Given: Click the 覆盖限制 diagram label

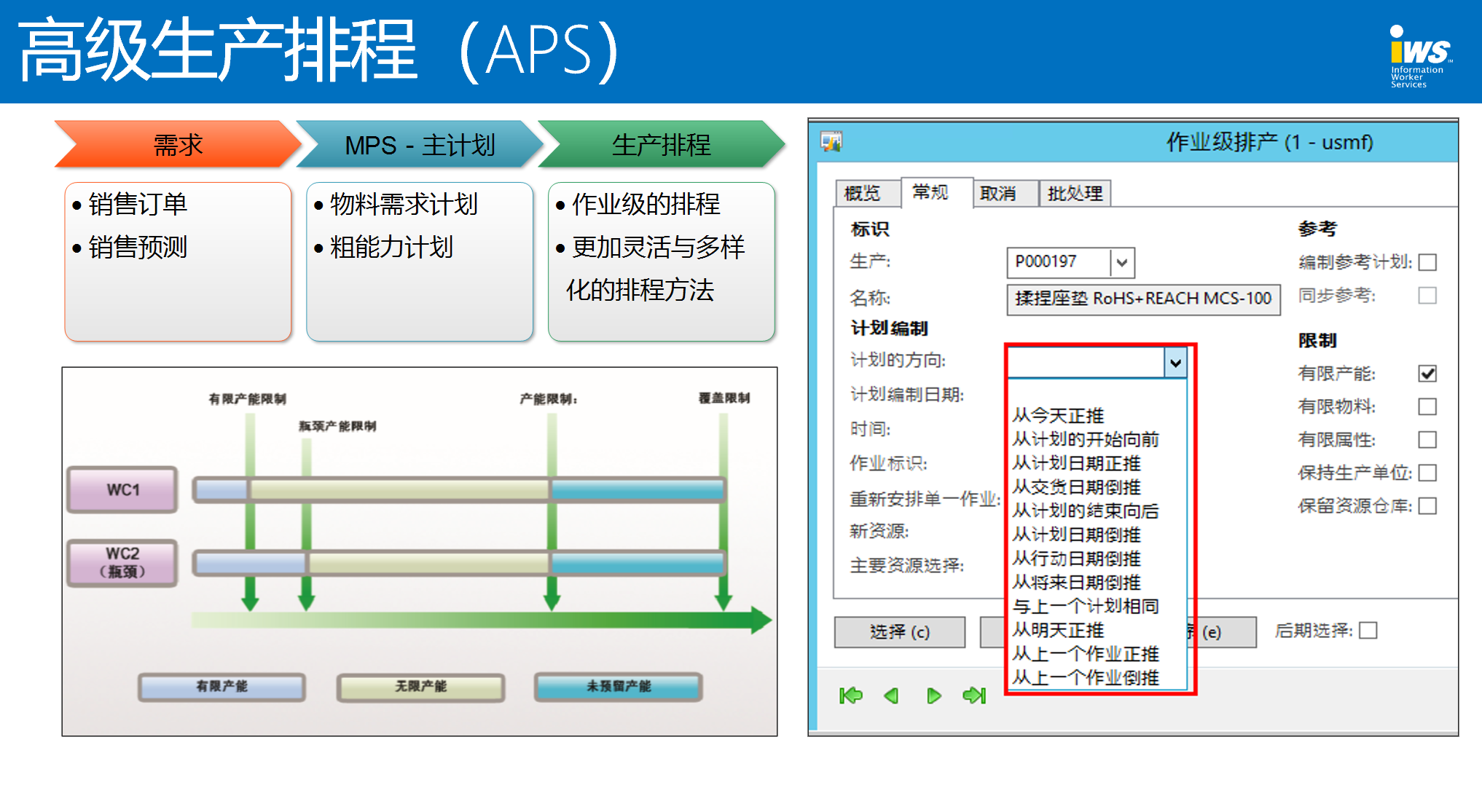Looking at the screenshot, I should tap(724, 398).
